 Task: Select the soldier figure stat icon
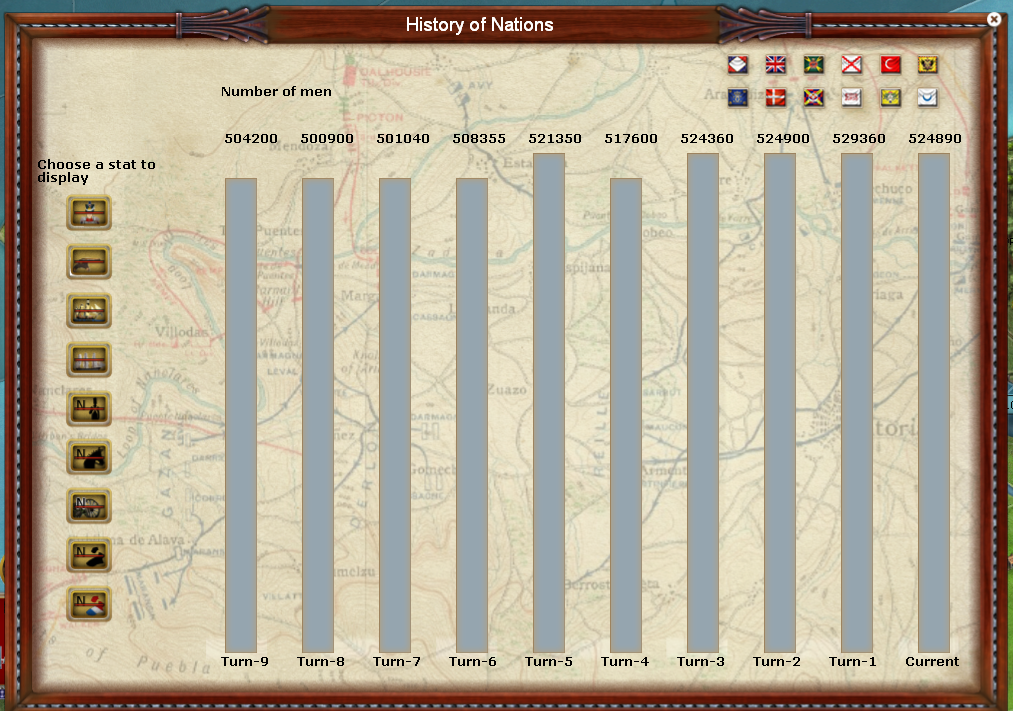pyautogui.click(x=89, y=212)
